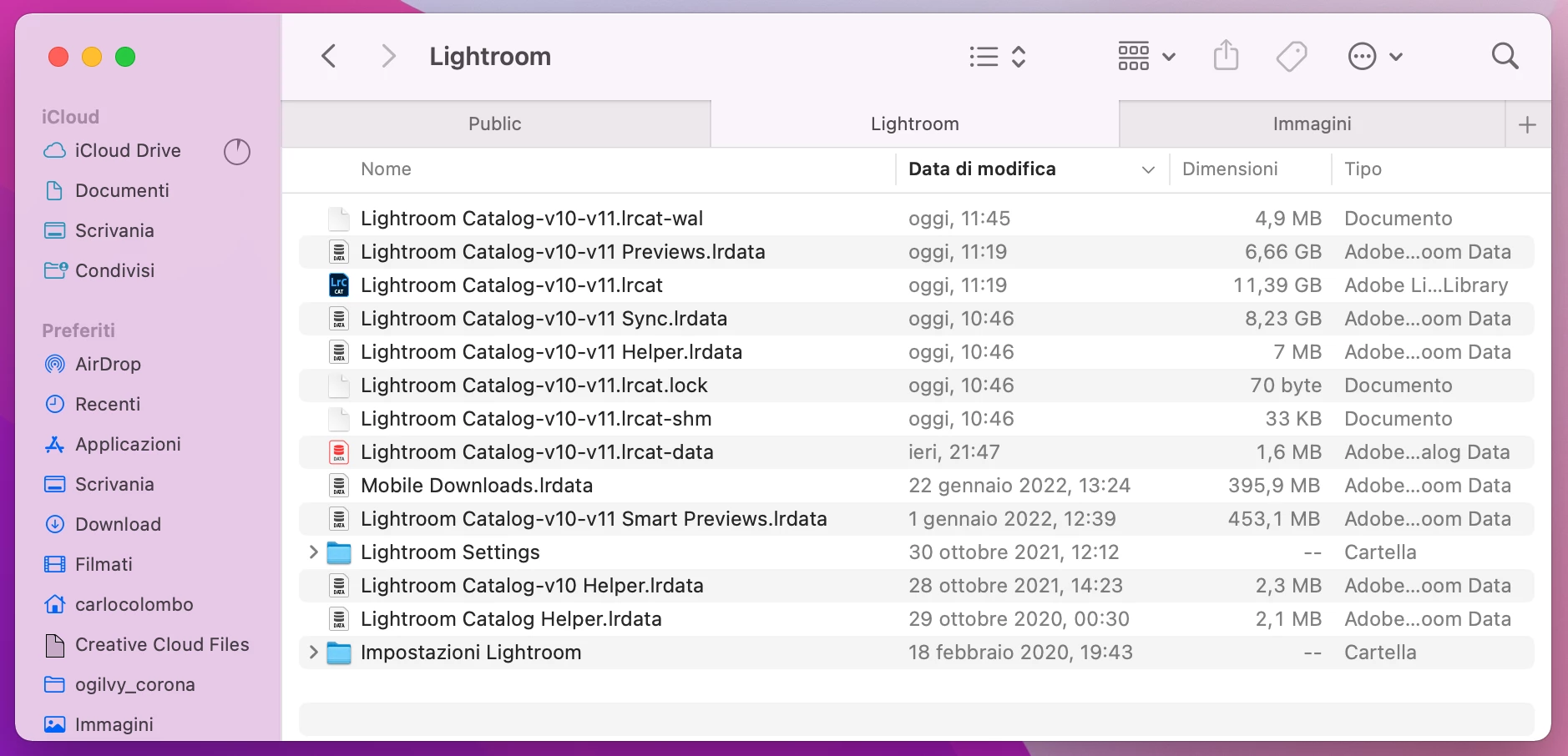
Task: Open Condivisi in sidebar
Action: click(x=114, y=270)
